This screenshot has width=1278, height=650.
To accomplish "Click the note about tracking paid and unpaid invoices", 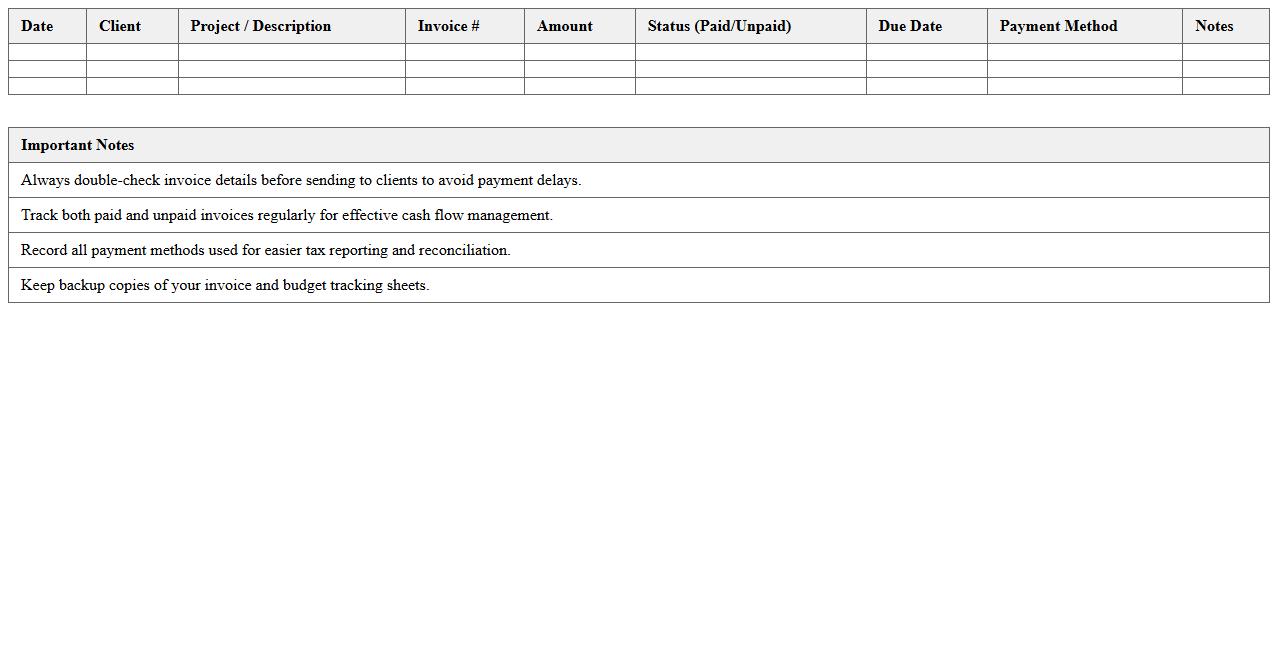I will point(287,215).
